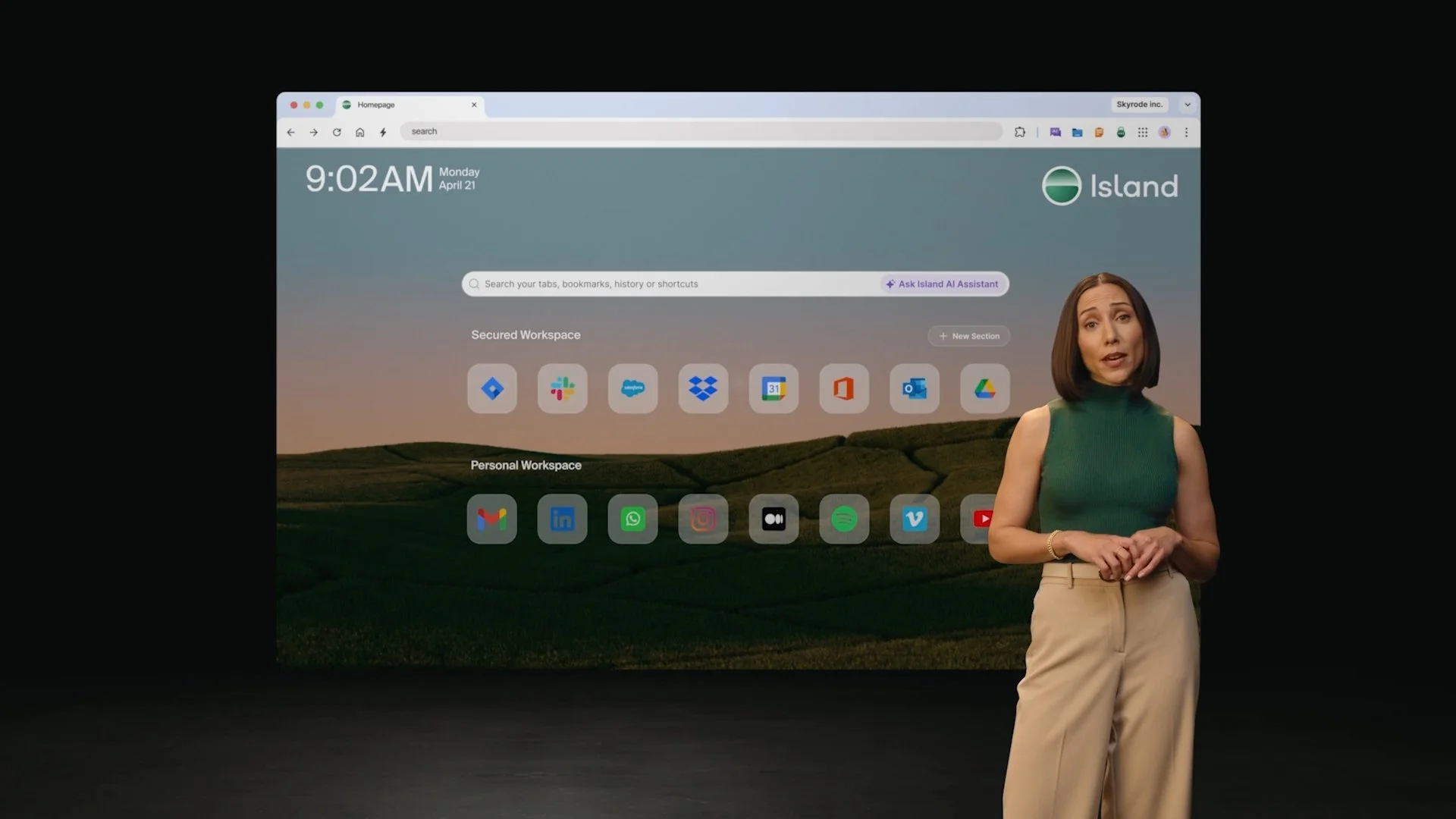
Task: Launch the Slack app shortcut
Action: (563, 388)
